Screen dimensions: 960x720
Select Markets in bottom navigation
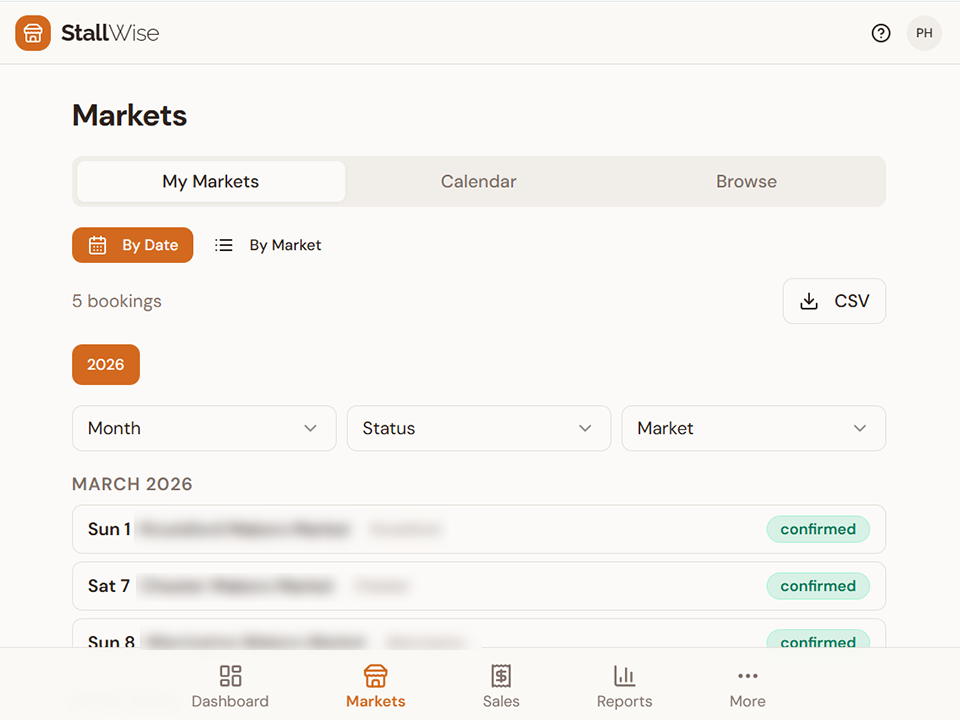tap(375, 686)
